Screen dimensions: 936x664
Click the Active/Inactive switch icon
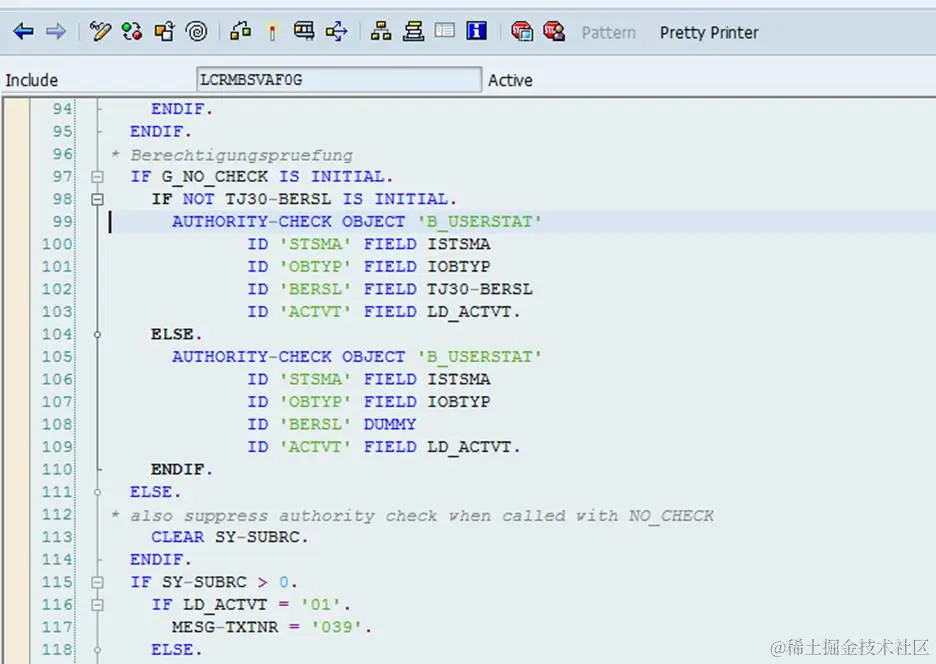tap(132, 31)
